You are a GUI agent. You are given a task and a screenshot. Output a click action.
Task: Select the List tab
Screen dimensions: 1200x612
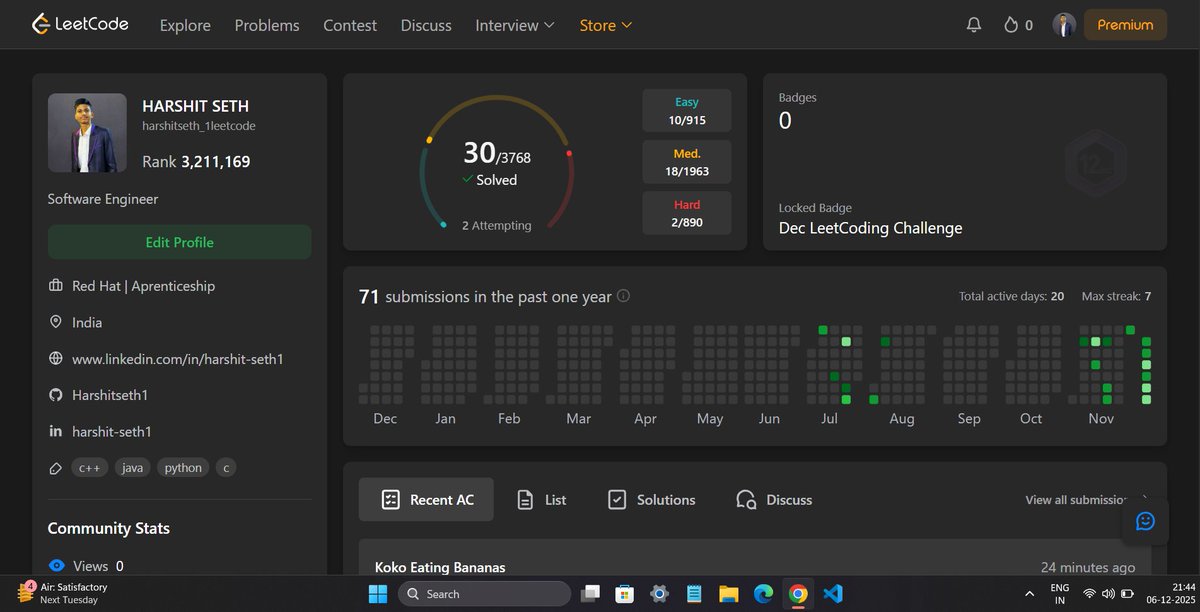pos(541,499)
